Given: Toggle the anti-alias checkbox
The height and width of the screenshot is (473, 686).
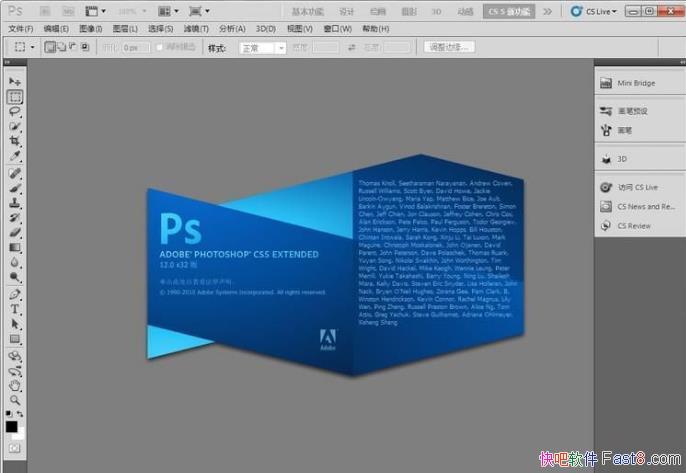Looking at the screenshot, I should [160, 47].
